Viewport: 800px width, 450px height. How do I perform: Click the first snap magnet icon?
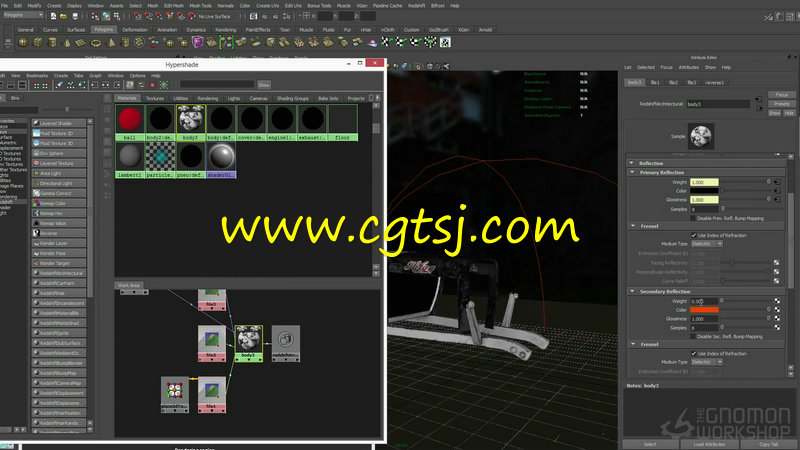point(138,16)
